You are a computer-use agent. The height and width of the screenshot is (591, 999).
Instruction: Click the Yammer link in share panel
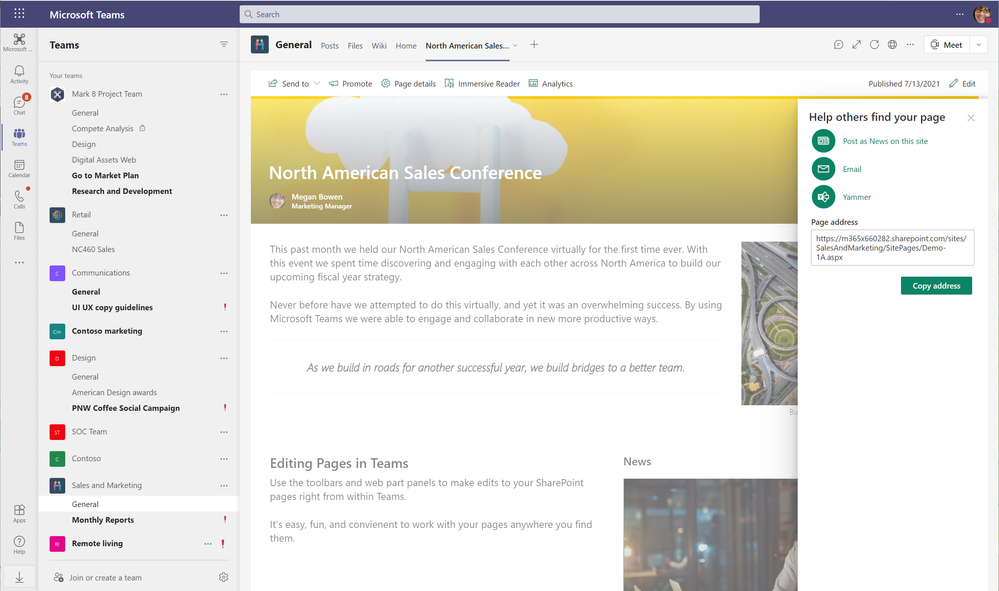[x=856, y=197]
